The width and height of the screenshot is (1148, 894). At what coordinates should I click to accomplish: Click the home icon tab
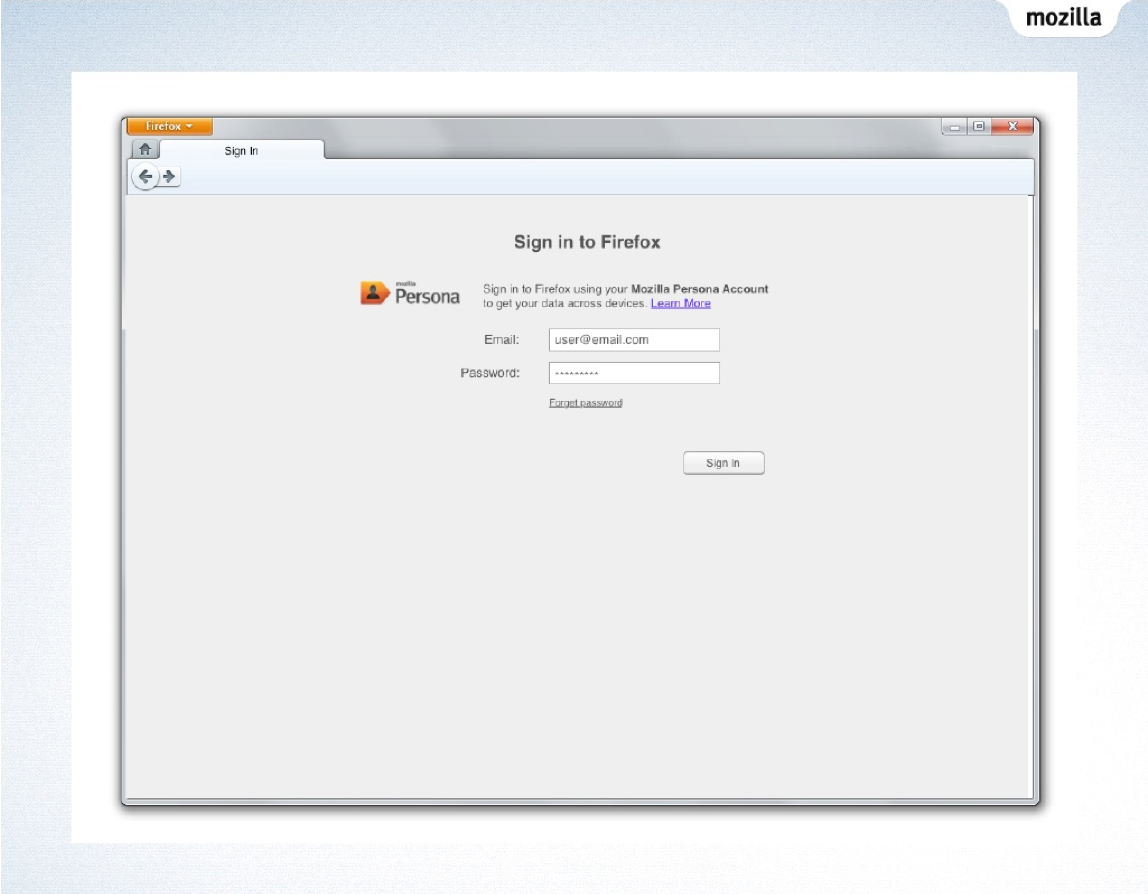click(145, 149)
